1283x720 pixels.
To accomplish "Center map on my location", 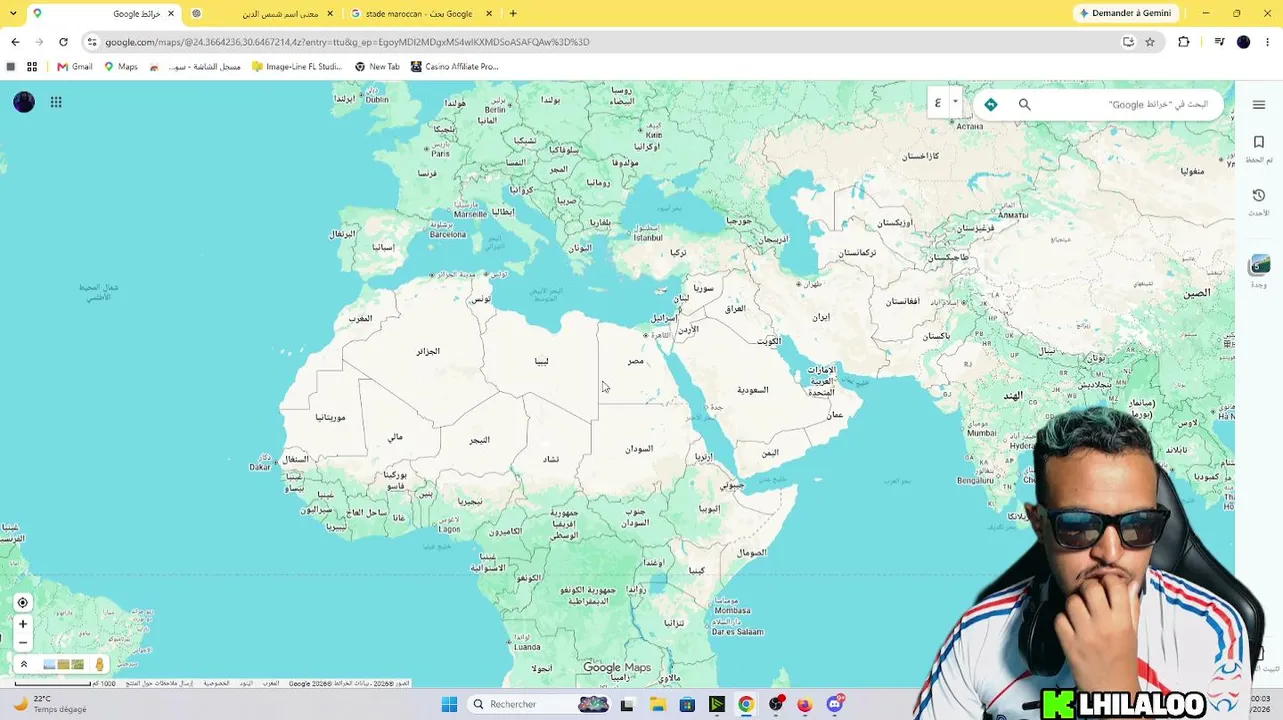I will point(23,602).
